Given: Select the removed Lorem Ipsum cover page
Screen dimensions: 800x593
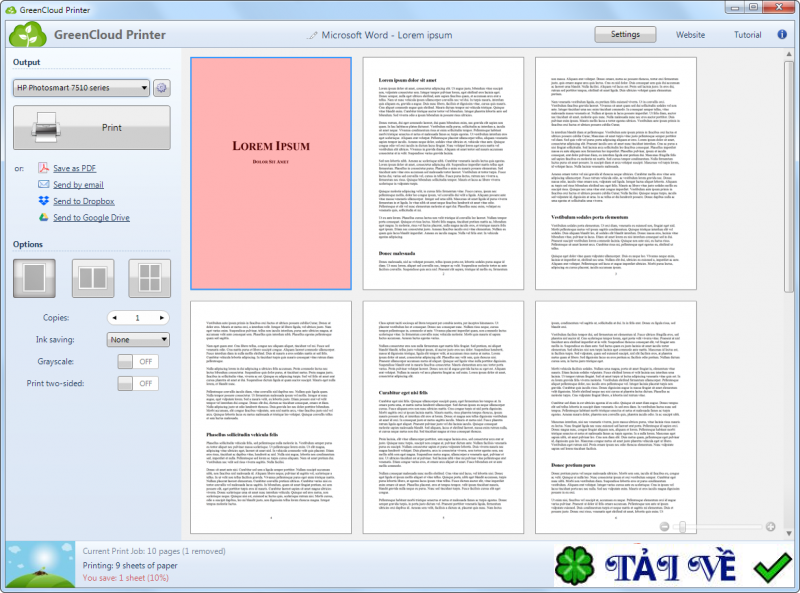Looking at the screenshot, I should (x=271, y=174).
